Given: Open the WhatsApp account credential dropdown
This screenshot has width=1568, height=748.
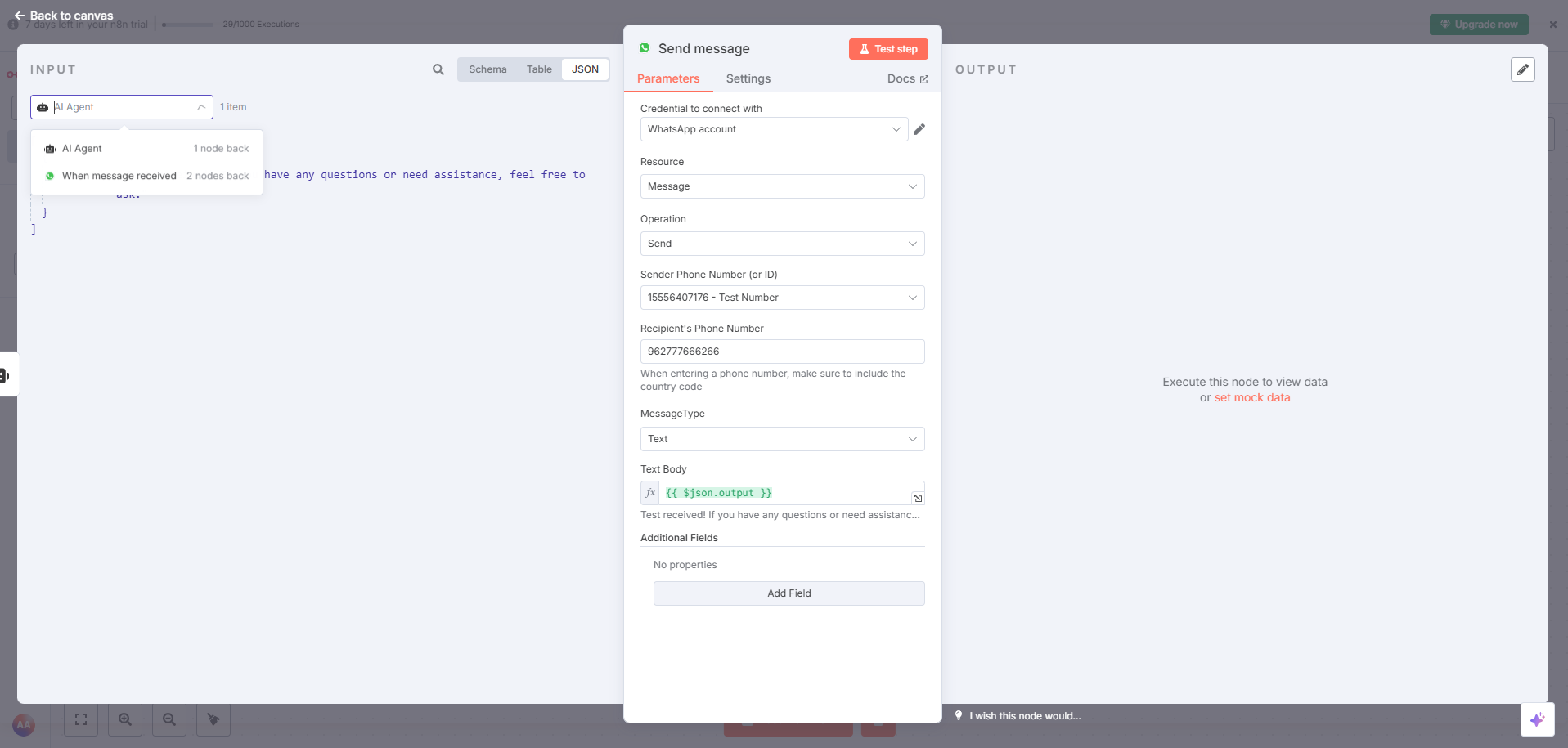Looking at the screenshot, I should pyautogui.click(x=774, y=129).
